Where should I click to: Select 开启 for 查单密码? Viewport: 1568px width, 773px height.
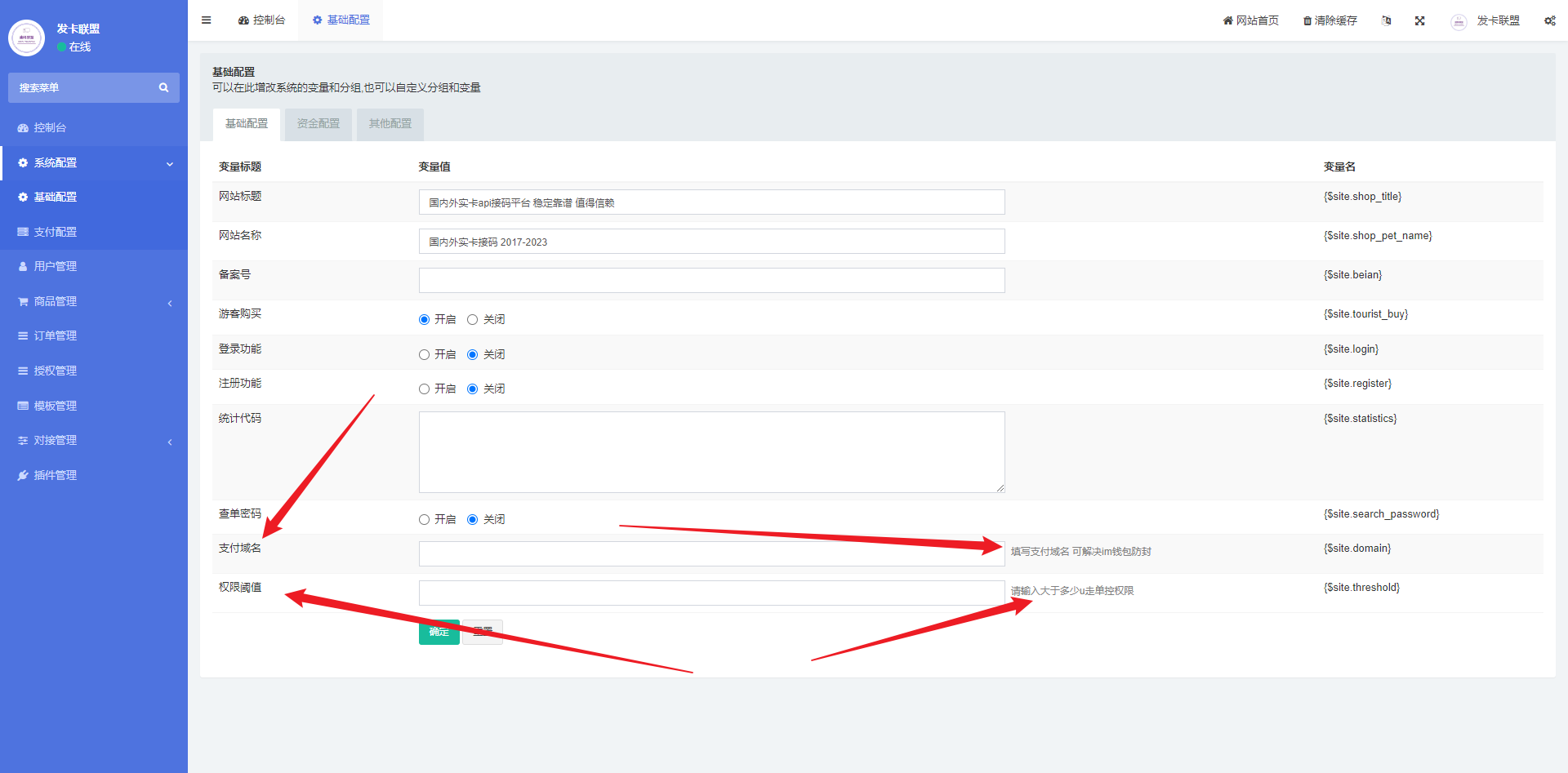coord(424,520)
